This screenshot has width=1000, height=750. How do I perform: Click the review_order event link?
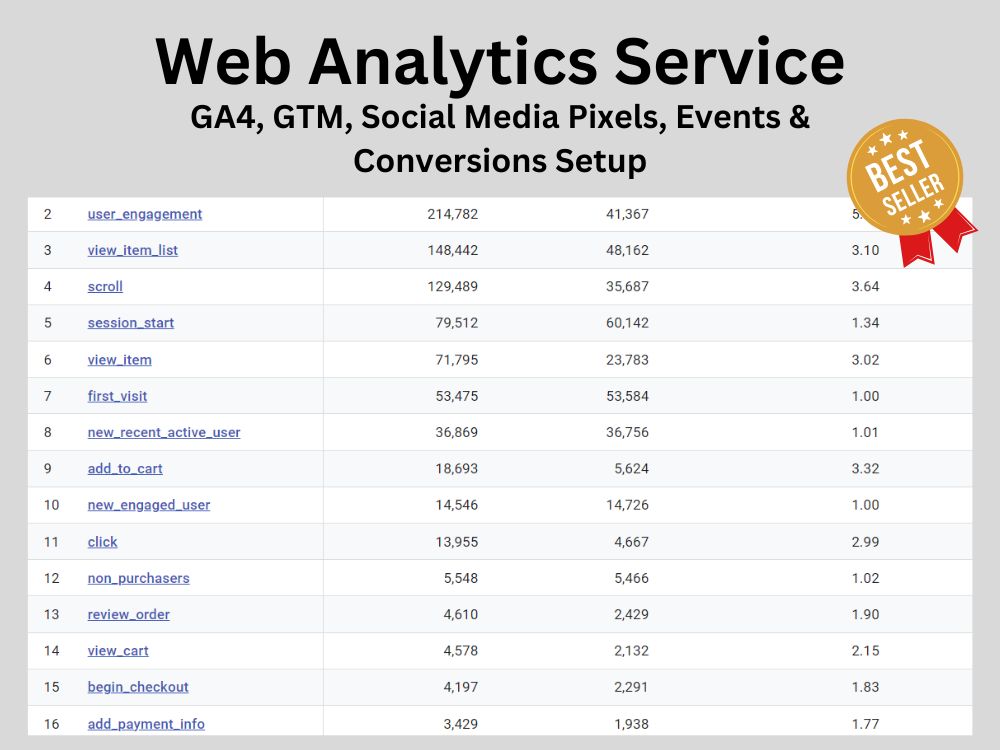click(128, 614)
